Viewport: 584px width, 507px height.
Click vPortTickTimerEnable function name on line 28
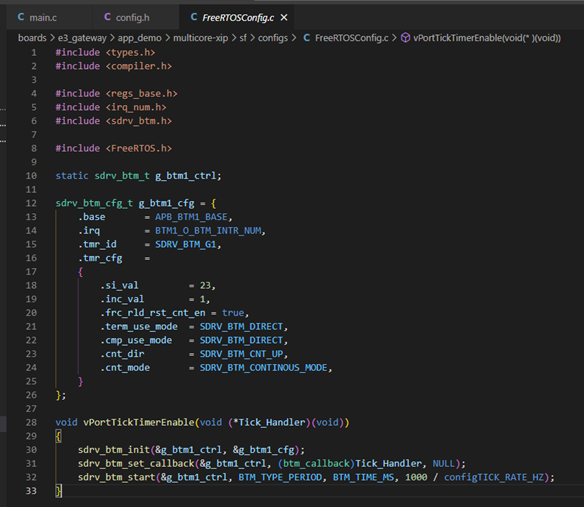pyautogui.click(x=139, y=422)
